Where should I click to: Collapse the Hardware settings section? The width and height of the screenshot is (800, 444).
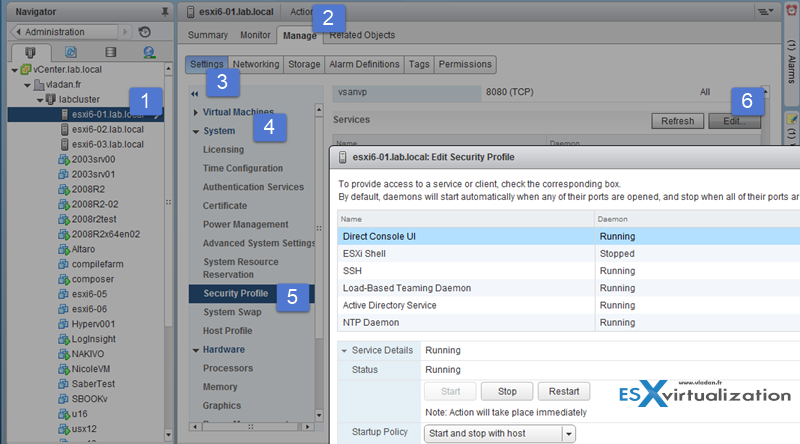pos(195,350)
